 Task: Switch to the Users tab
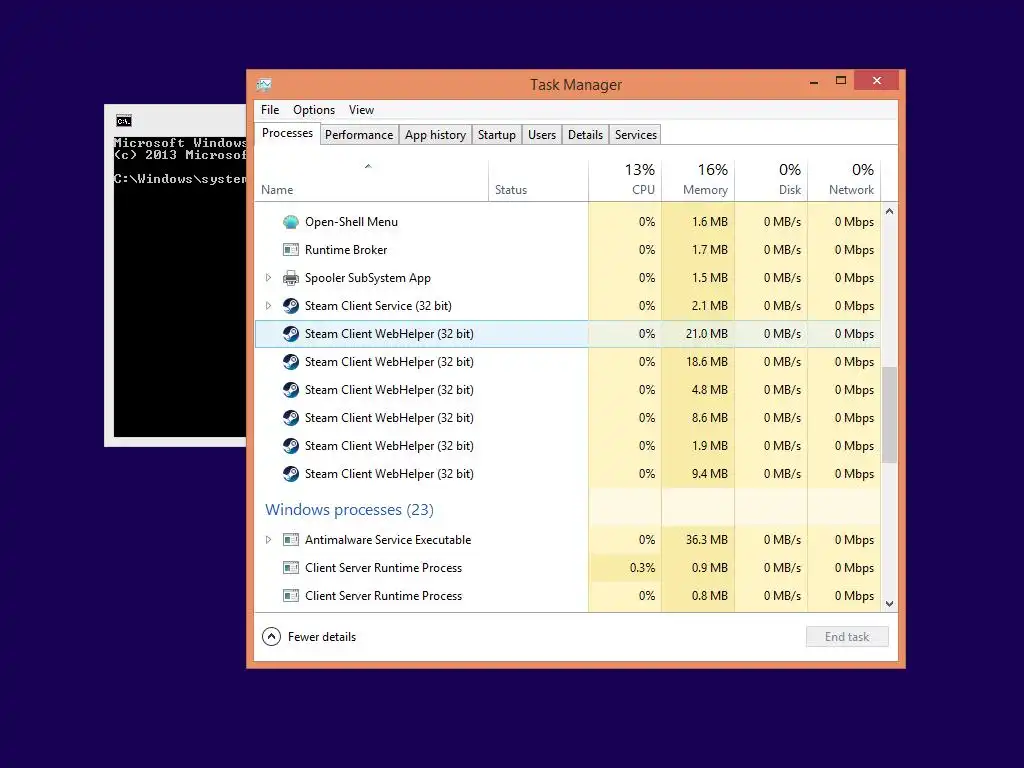[x=541, y=135]
